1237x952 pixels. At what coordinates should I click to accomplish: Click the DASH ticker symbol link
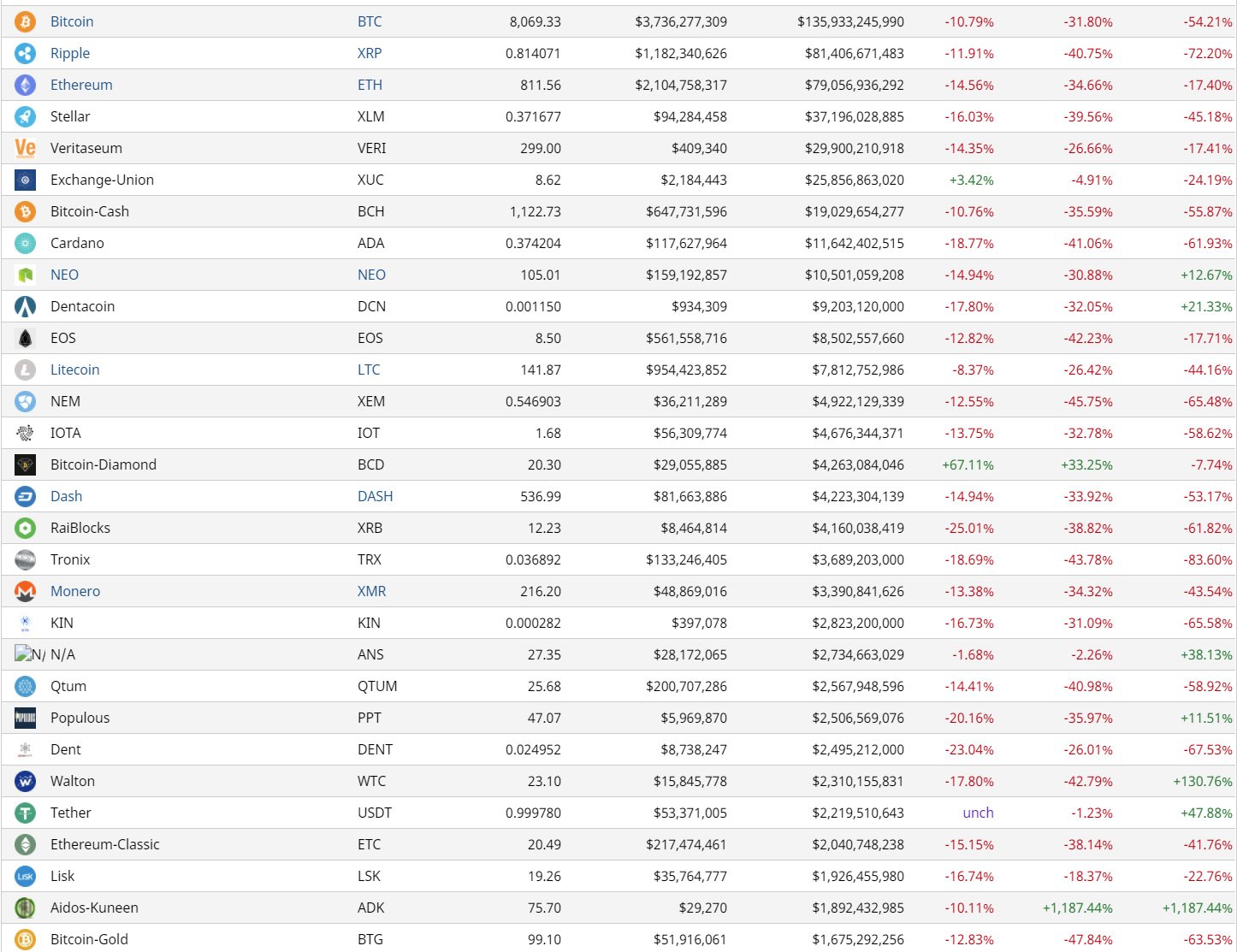click(375, 496)
